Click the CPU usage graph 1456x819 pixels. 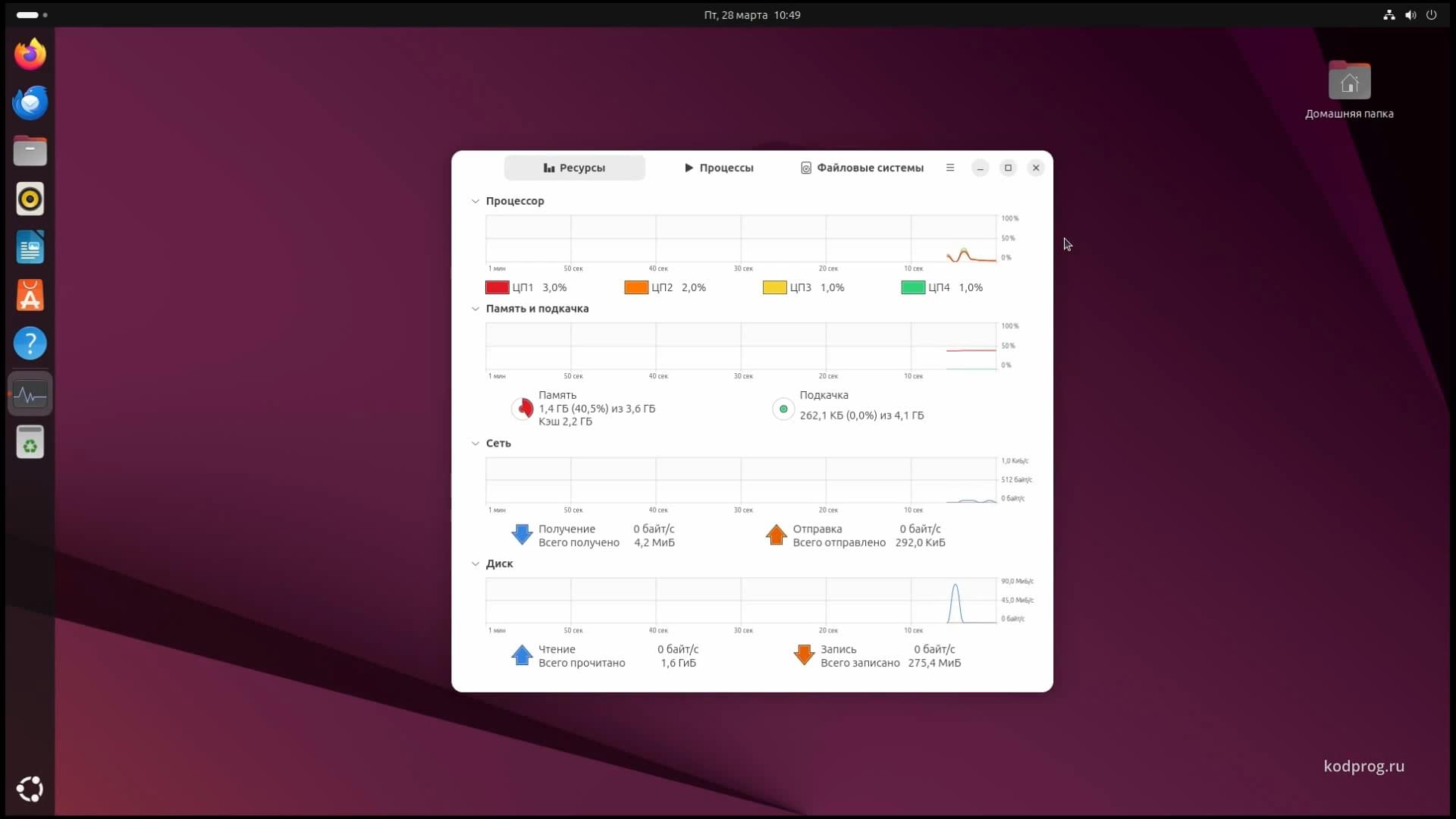741,239
